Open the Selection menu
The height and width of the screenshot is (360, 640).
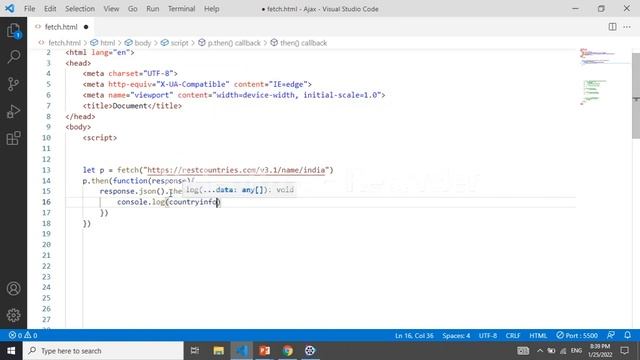tap(80, 9)
